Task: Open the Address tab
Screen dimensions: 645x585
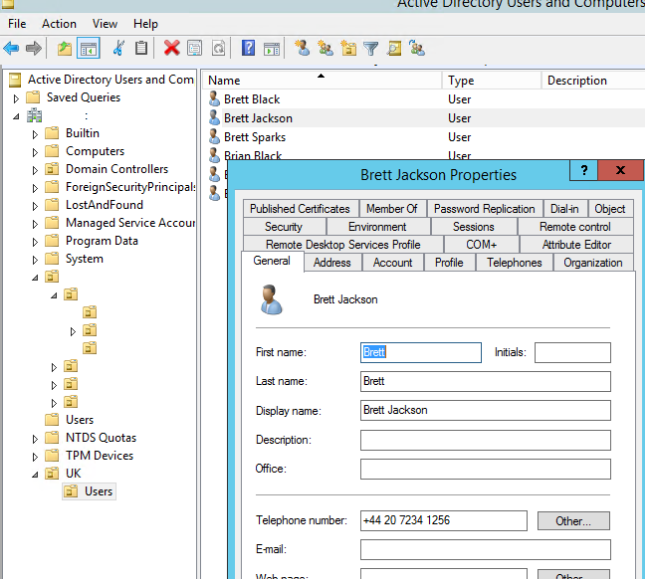Action: (x=332, y=262)
